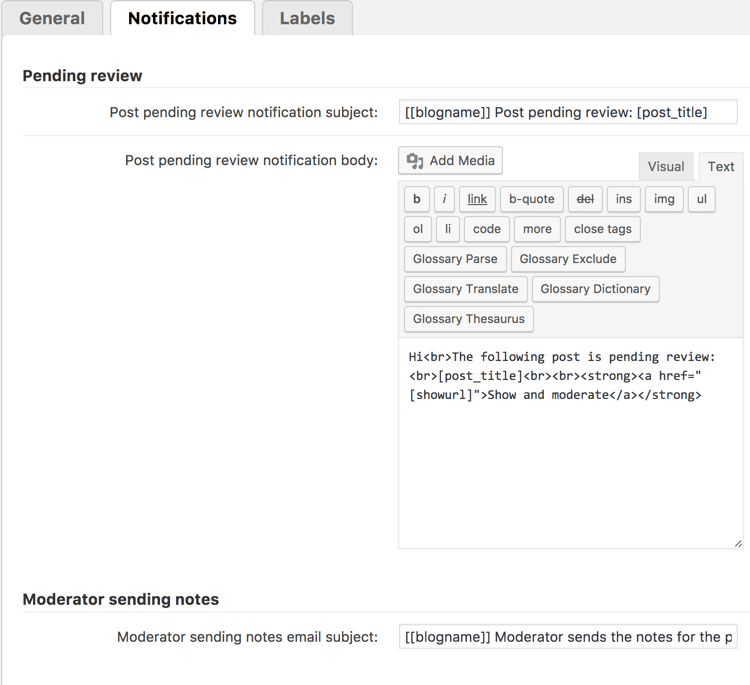Click the ins quicktag button
Viewport: 750px width, 685px height.
pyautogui.click(x=623, y=199)
